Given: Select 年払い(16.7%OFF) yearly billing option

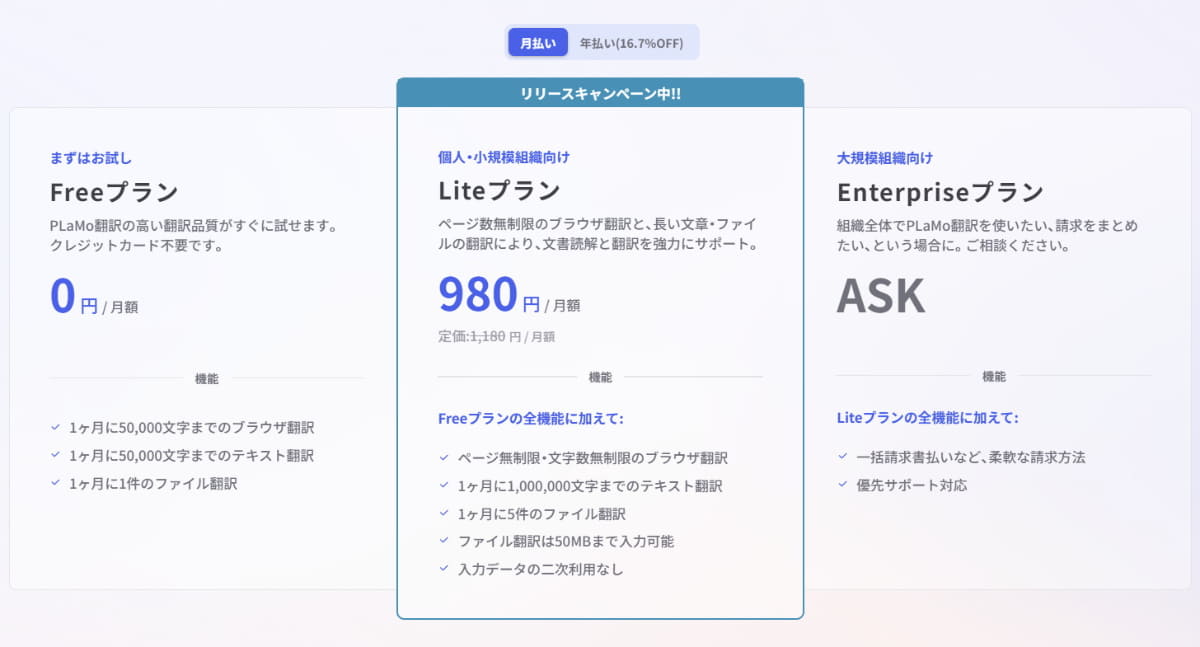Looking at the screenshot, I should click(x=631, y=42).
